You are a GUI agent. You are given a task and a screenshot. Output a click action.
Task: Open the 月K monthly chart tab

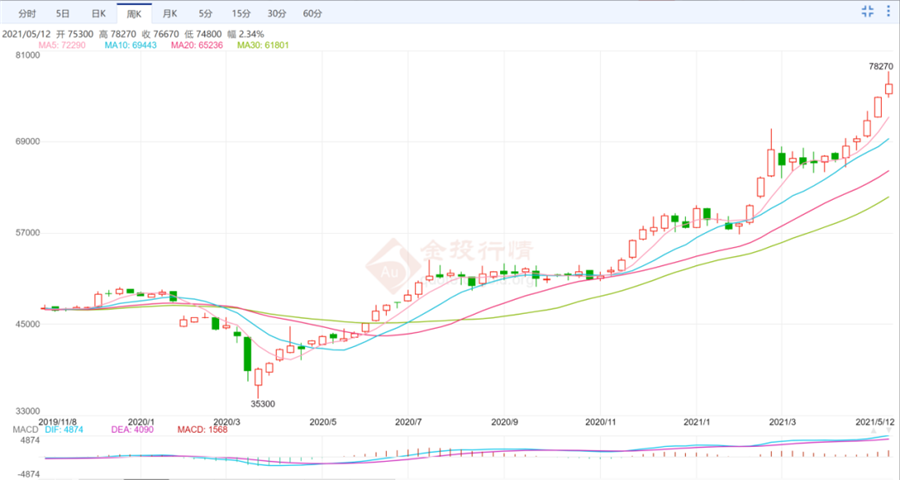(168, 14)
